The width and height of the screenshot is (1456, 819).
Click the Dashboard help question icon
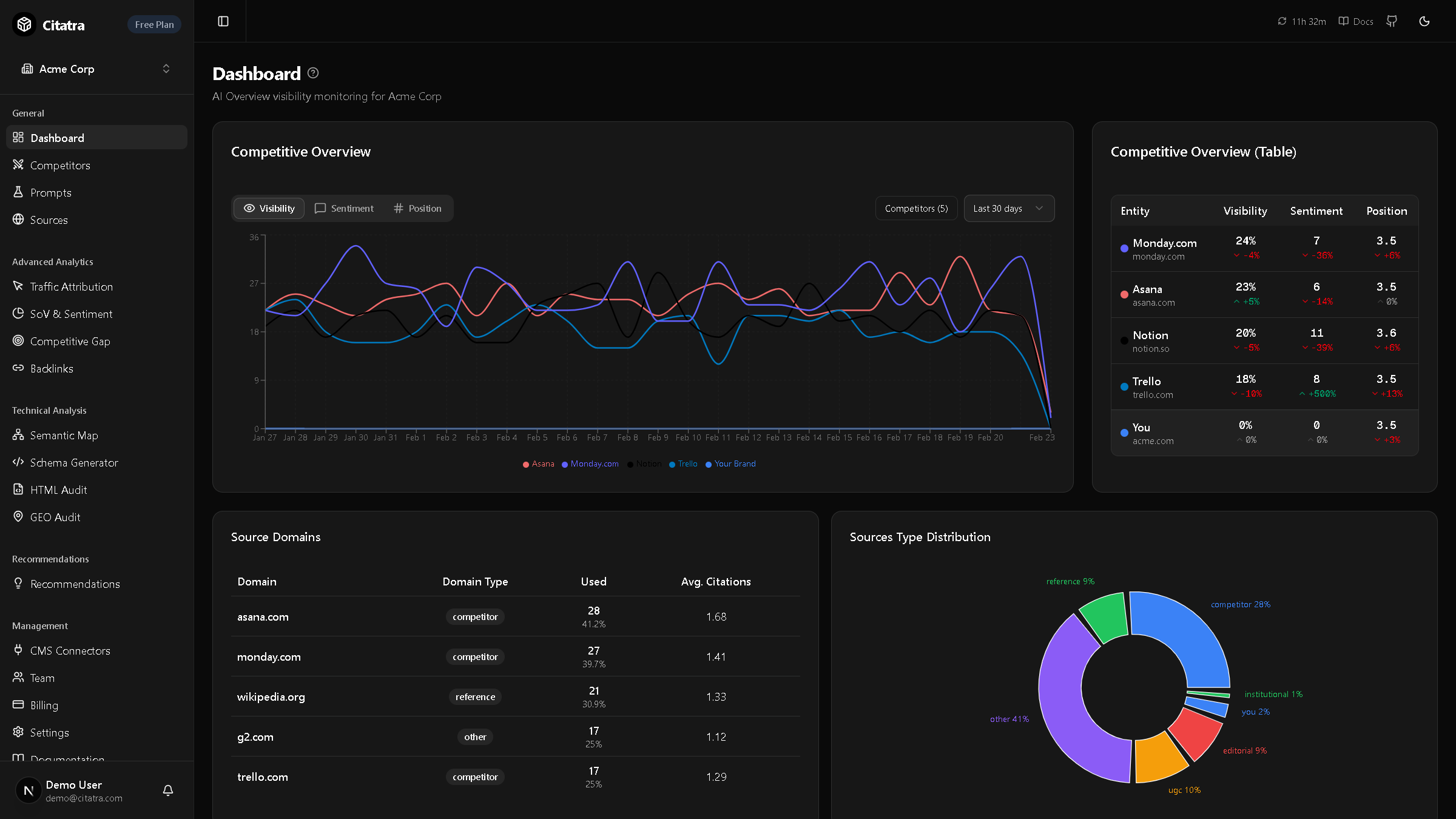313,73
